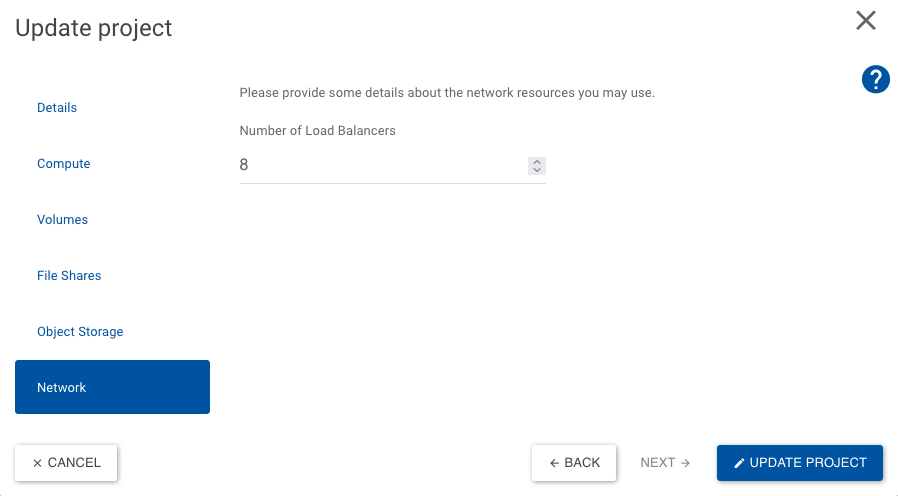Click the small x icon on Cancel
898x496 pixels.
click(37, 463)
